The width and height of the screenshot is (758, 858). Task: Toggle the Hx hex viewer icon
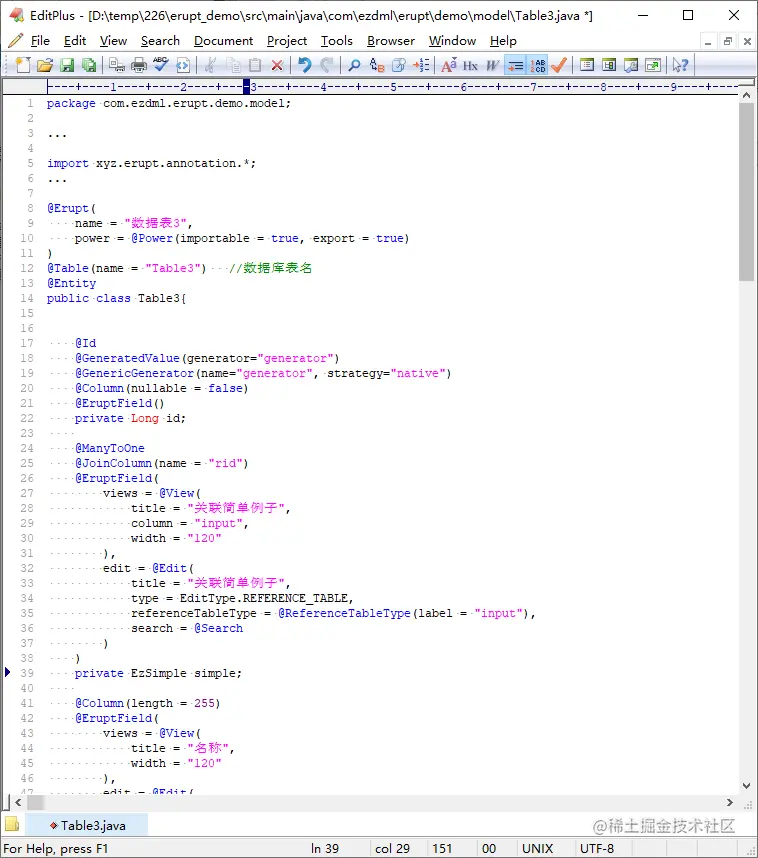coord(470,65)
